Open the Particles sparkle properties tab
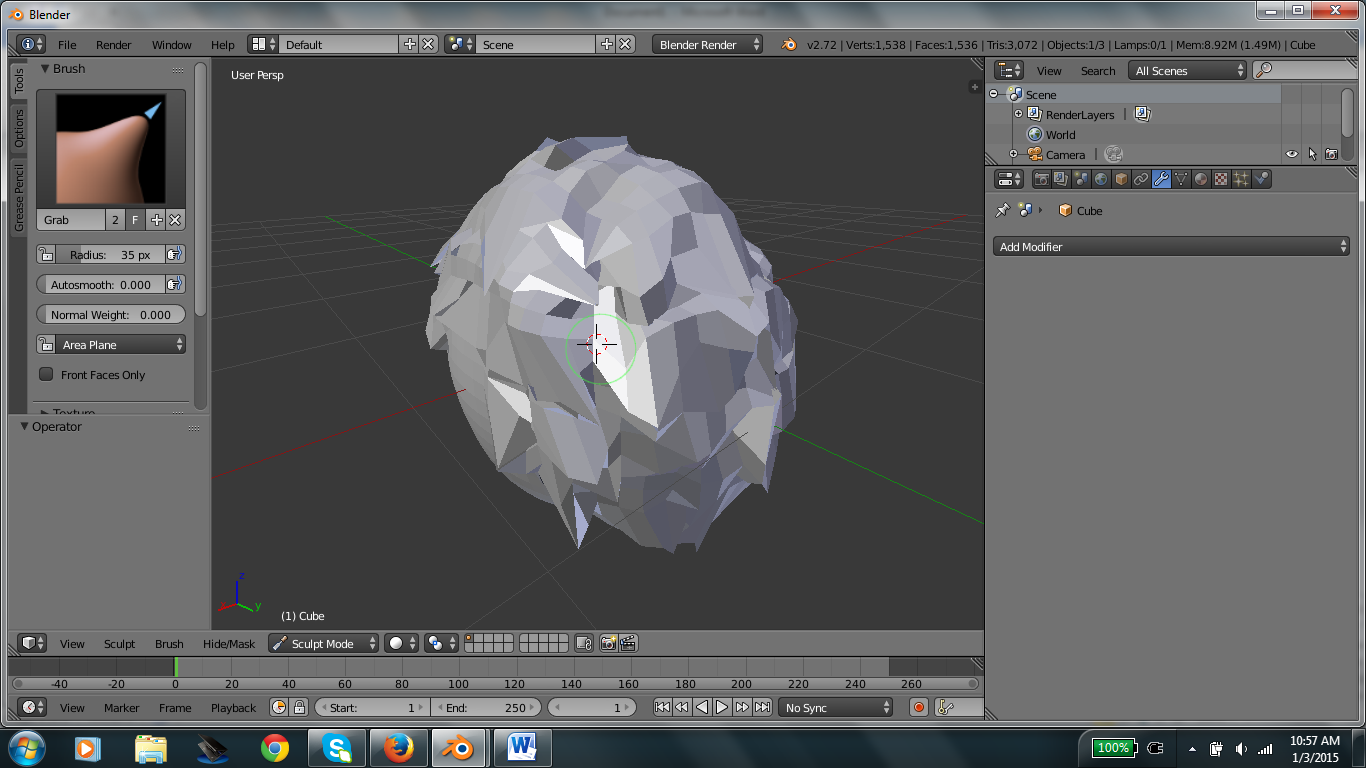 coord(1241,179)
